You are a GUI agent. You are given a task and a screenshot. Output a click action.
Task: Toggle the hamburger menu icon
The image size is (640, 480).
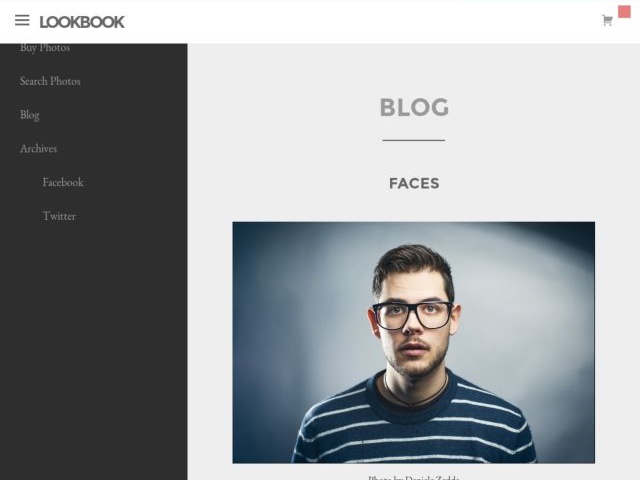[22, 20]
